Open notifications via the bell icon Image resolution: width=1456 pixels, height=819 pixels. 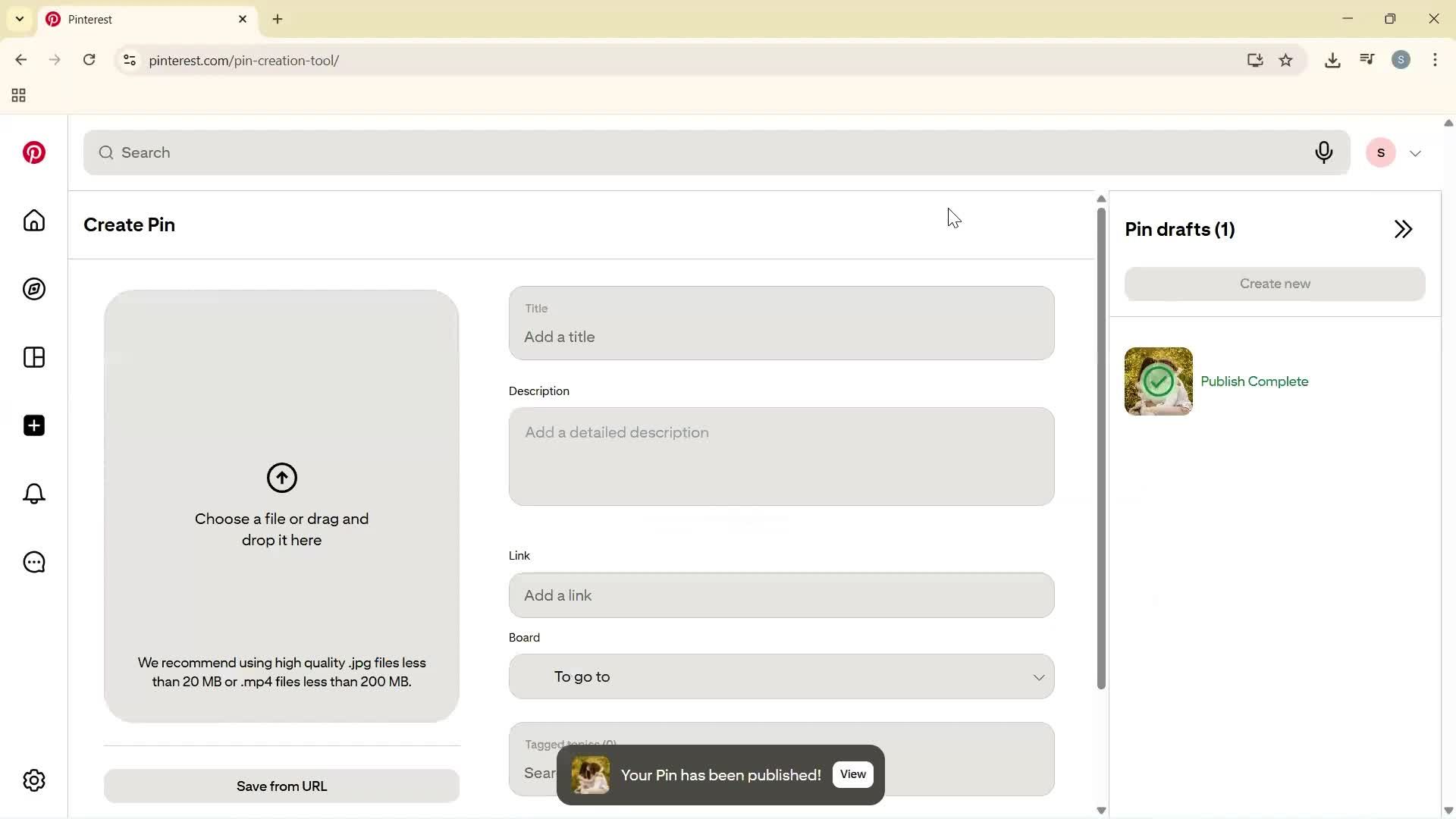[33, 494]
